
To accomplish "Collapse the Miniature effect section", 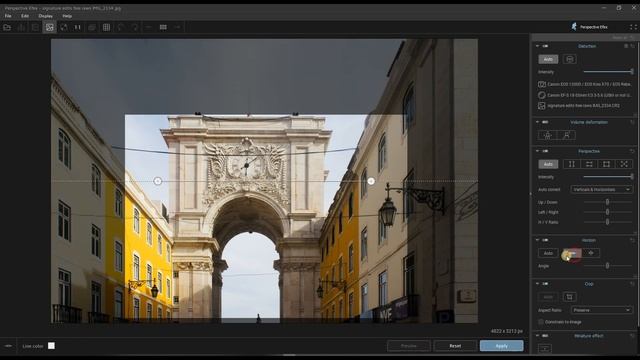I will coord(537,336).
